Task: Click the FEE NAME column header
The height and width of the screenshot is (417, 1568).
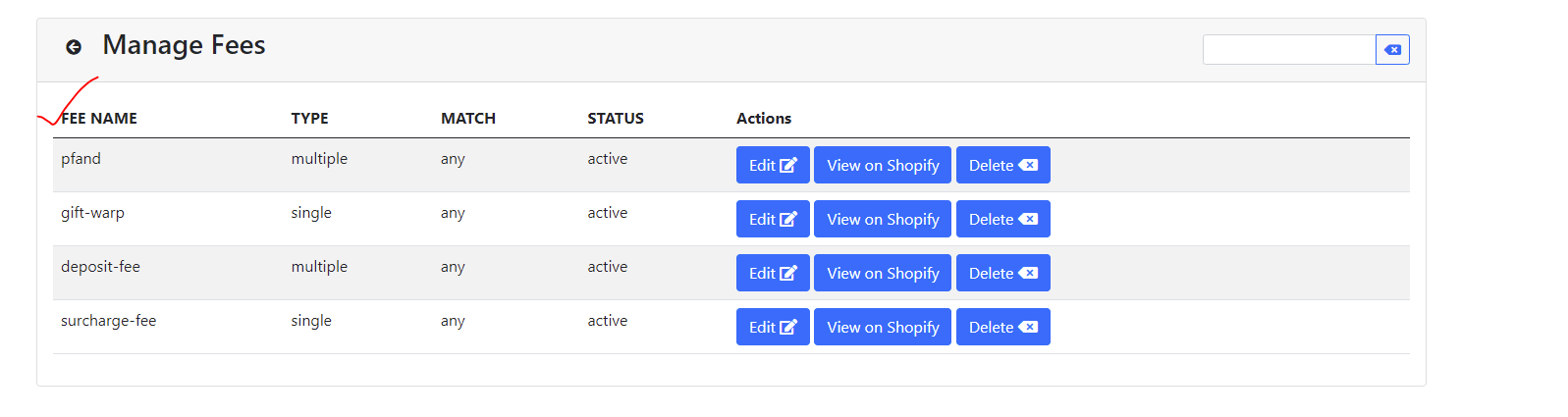Action: [x=99, y=118]
